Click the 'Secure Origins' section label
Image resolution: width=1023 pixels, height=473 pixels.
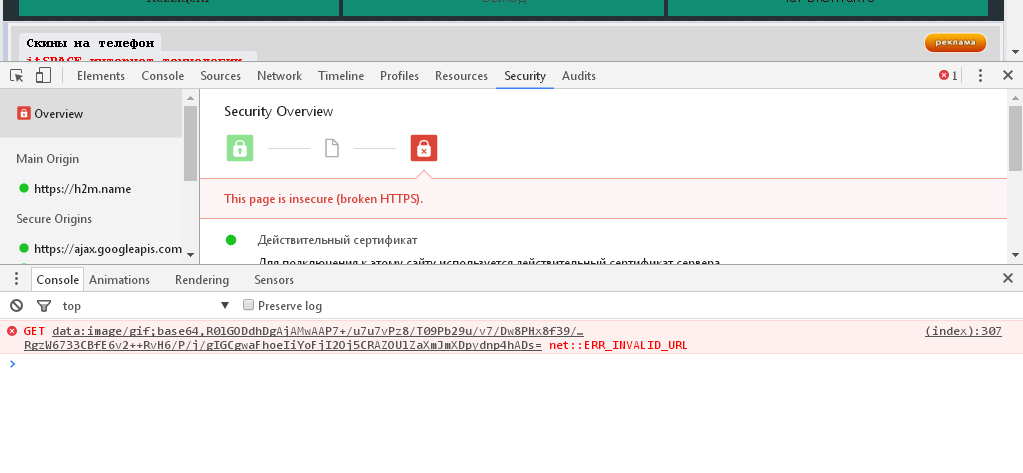tap(54, 219)
